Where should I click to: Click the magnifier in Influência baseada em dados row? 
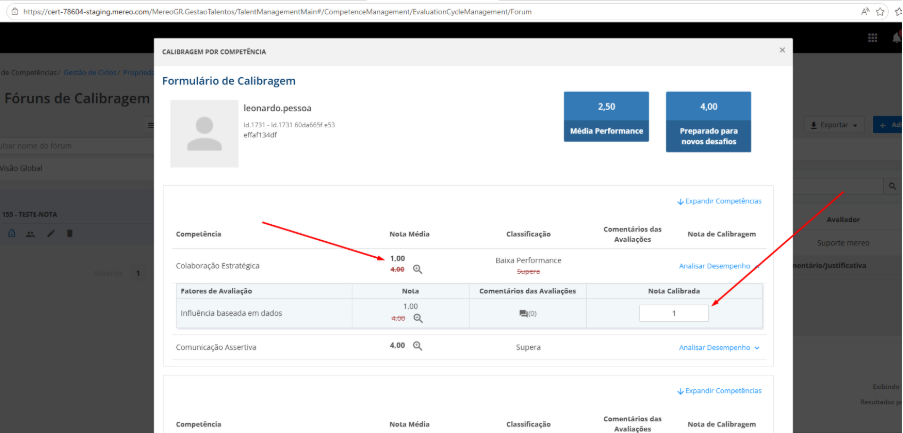click(418, 318)
